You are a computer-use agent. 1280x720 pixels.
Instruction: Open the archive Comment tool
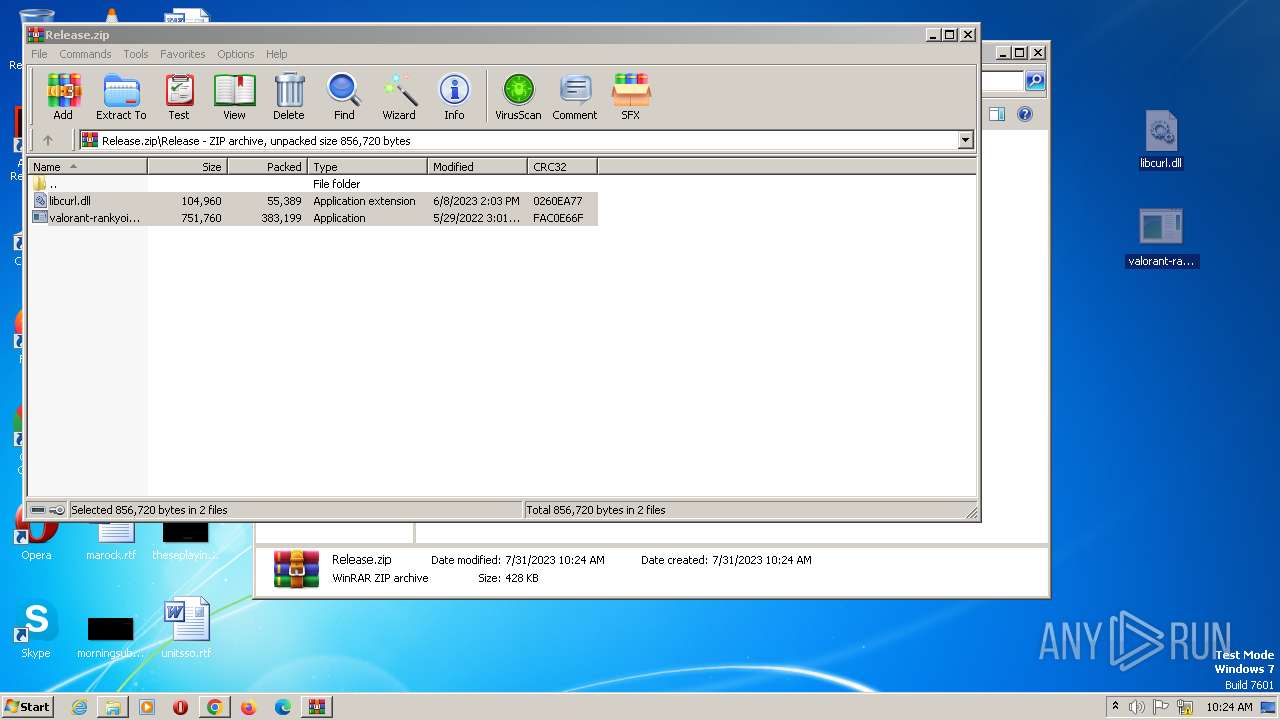coord(575,97)
